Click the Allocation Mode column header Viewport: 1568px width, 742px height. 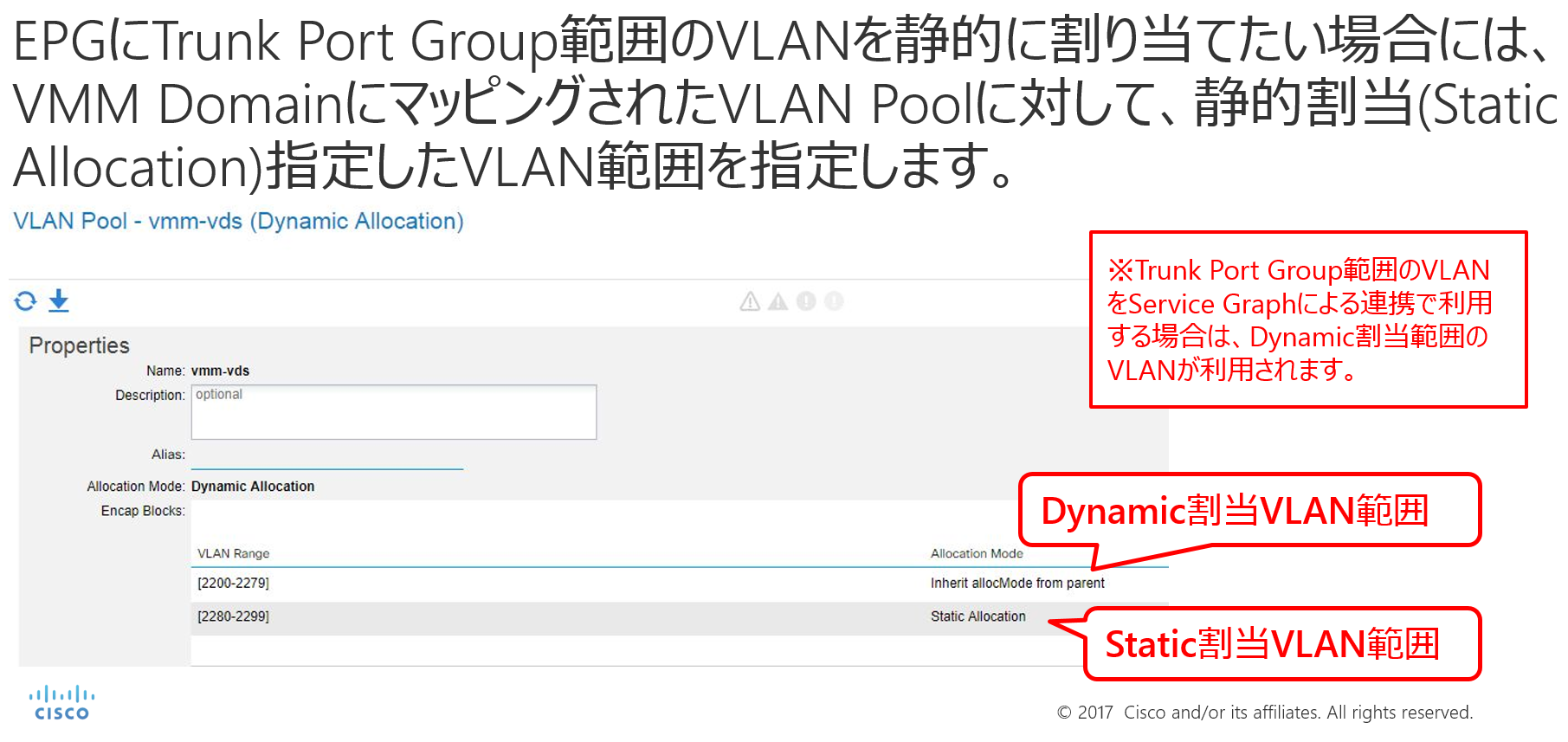977,553
